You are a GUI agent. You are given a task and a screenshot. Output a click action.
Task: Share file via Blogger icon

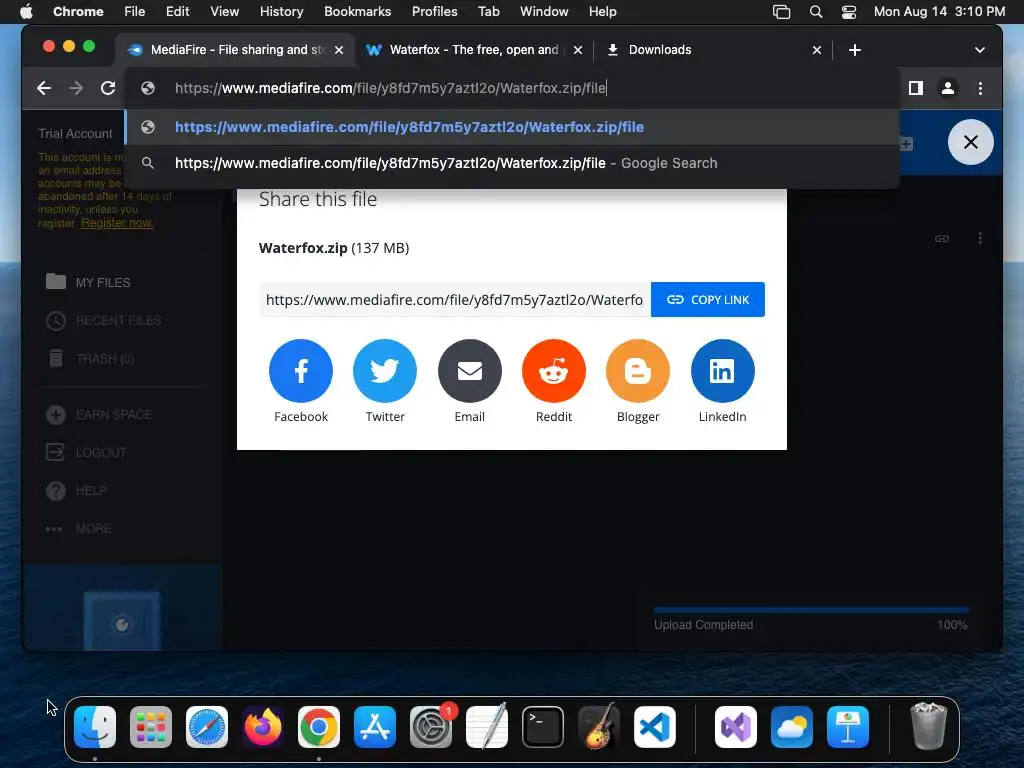point(638,370)
